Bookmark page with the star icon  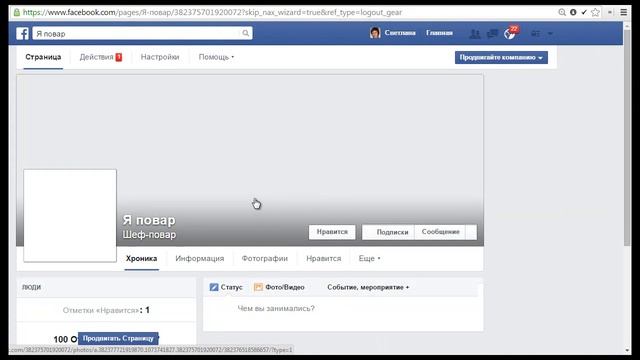[x=596, y=12]
